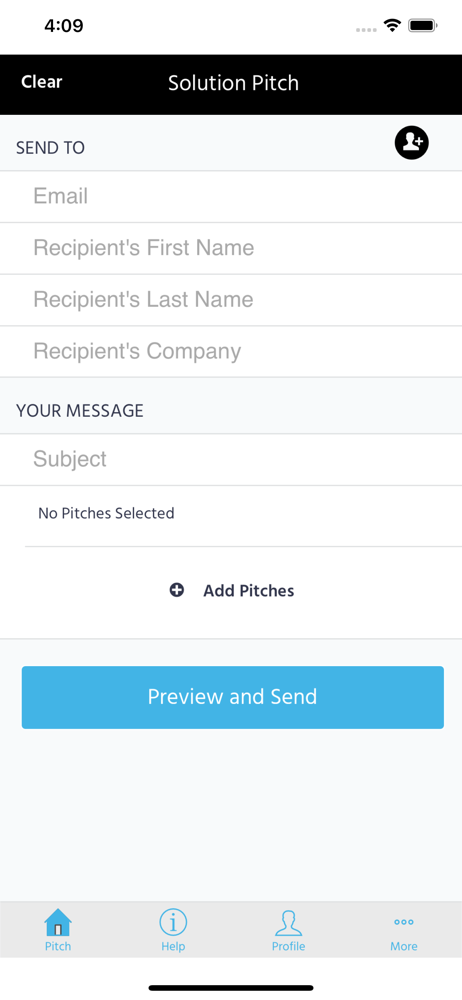Tap the plus icon beside Add Pitches
The image size is (462, 1000).
[x=177, y=590]
